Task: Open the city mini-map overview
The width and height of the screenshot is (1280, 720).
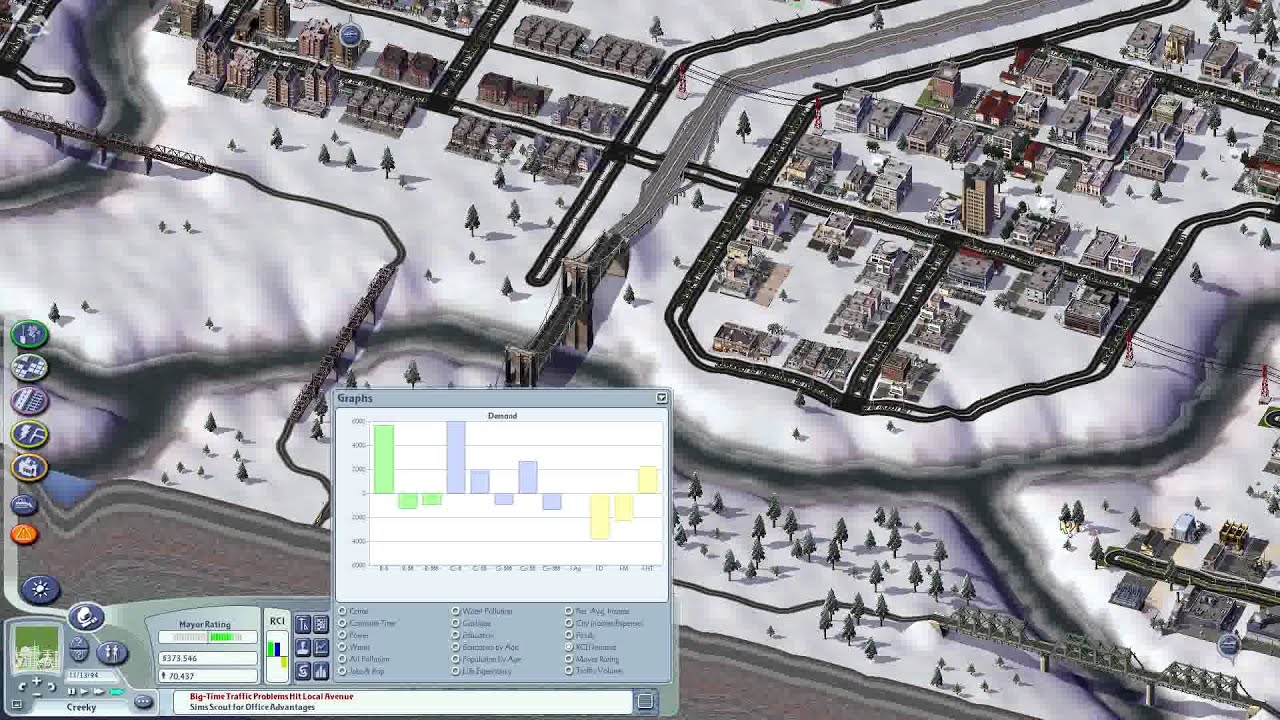Action: (37, 649)
